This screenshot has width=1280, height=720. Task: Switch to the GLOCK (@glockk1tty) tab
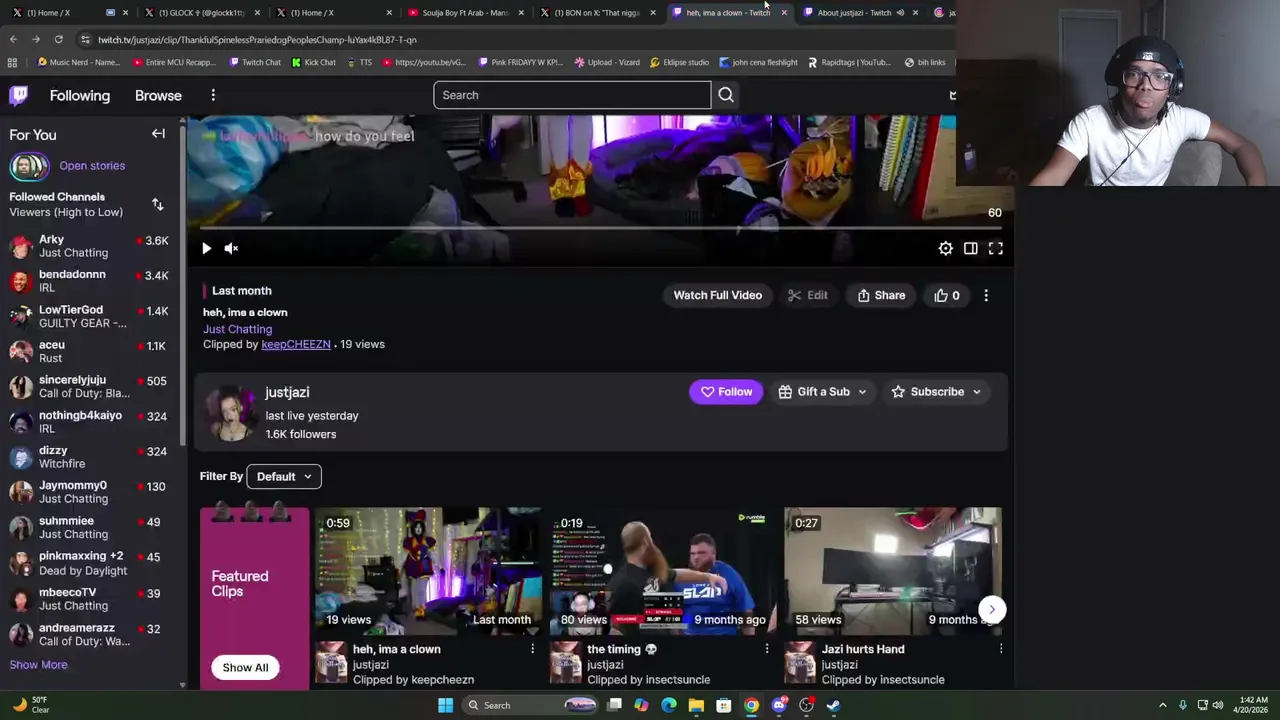pyautogui.click(x=201, y=13)
